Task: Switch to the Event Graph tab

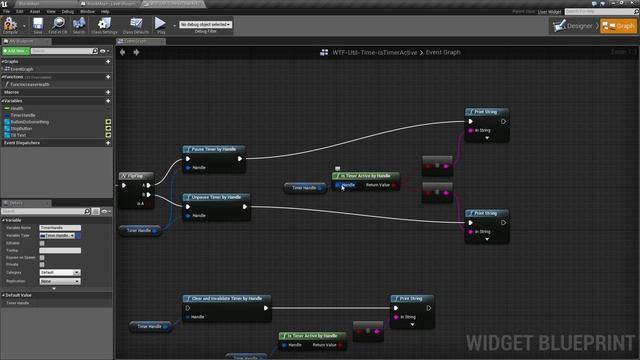Action: [140, 41]
